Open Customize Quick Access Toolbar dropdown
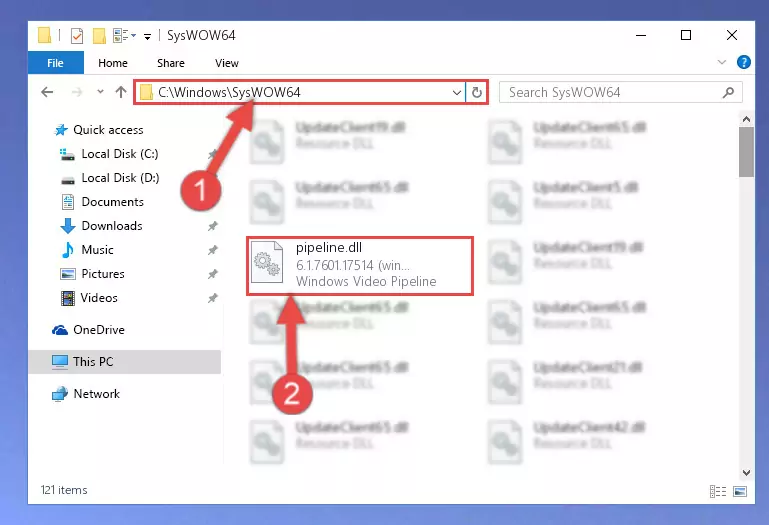This screenshot has width=769, height=525. click(x=147, y=36)
